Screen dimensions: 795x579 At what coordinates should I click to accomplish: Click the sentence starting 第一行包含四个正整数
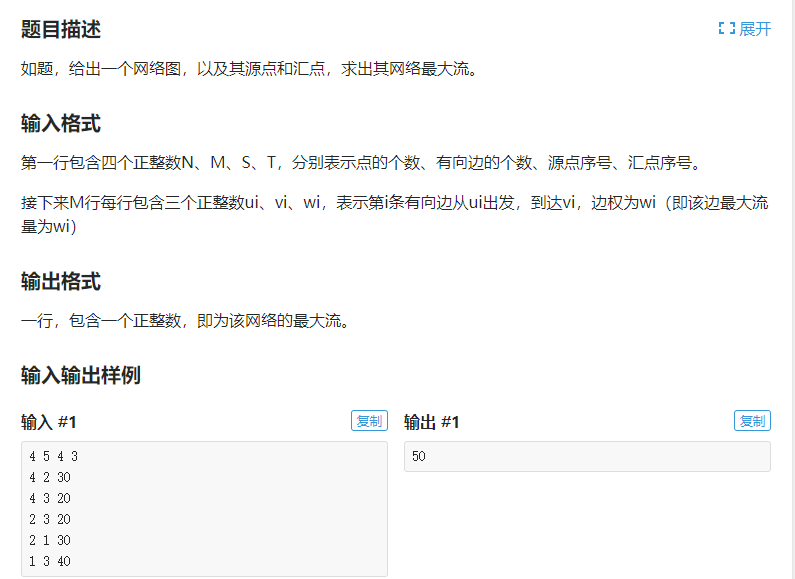[360, 163]
